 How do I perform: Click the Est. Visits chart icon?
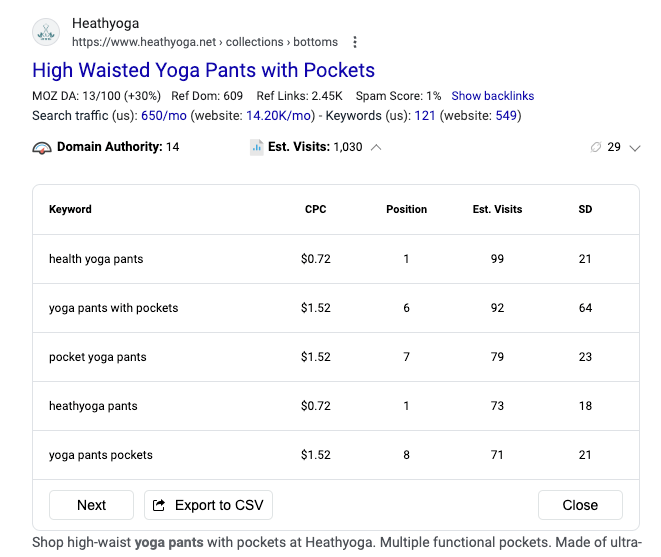[257, 148]
